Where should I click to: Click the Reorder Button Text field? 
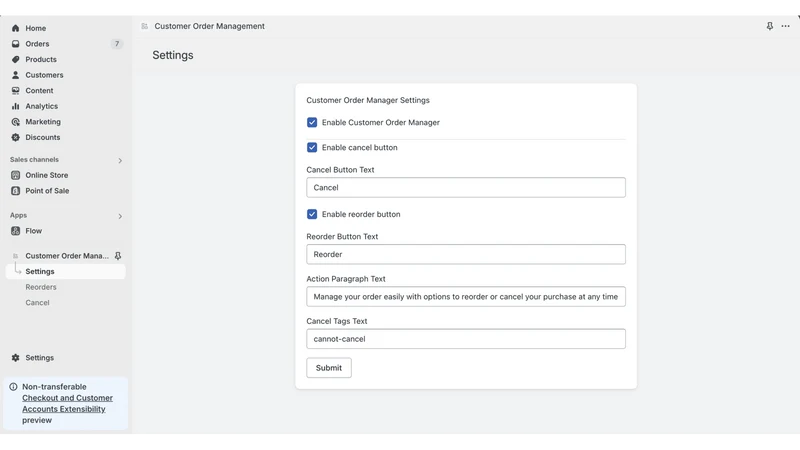point(466,254)
